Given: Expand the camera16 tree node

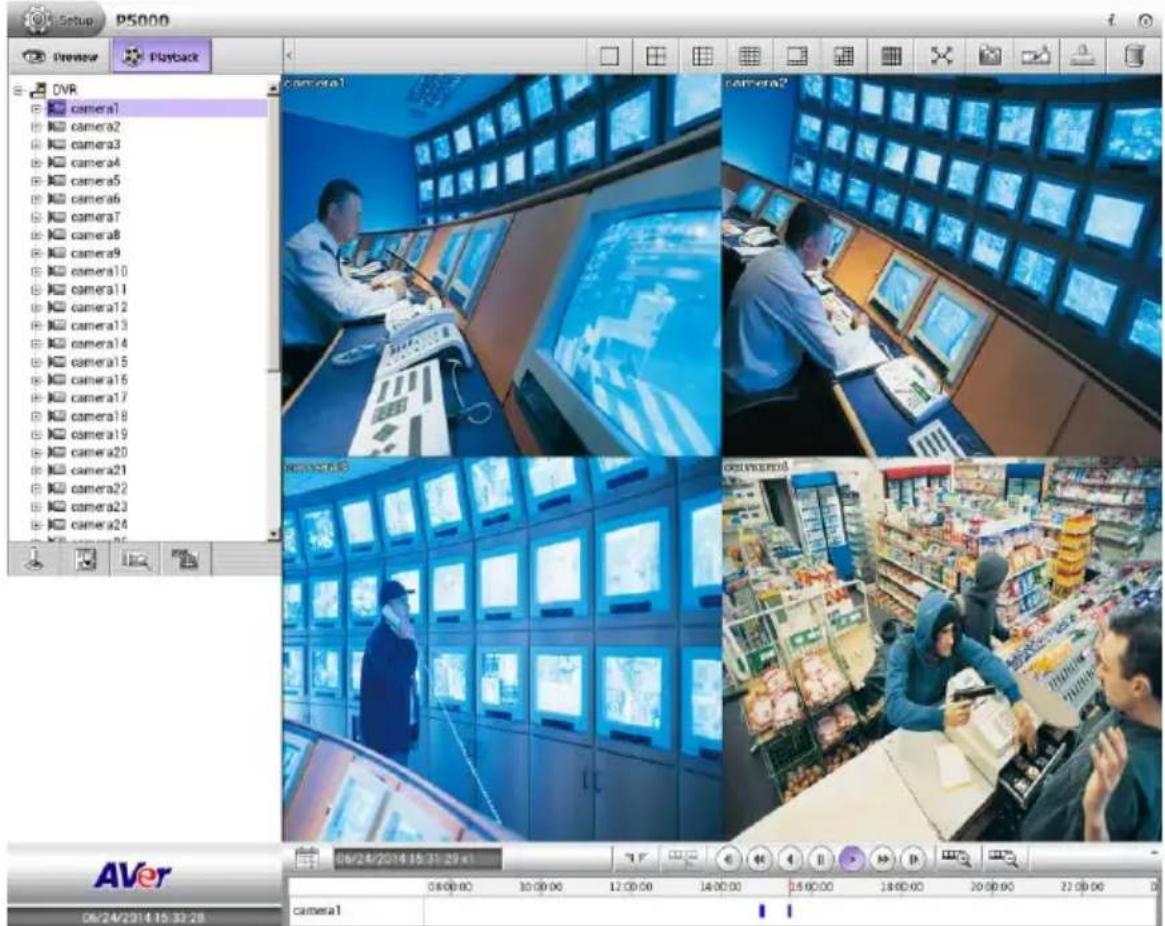Looking at the screenshot, I should 36,381.
